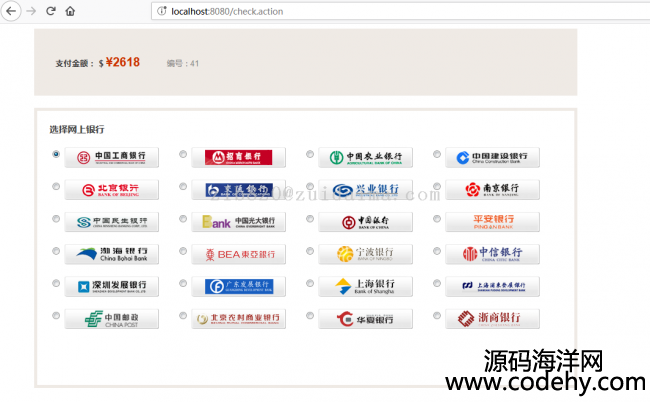The width and height of the screenshot is (650, 402).
Task: Select the 中国光大银行 radio button
Action: [183, 219]
